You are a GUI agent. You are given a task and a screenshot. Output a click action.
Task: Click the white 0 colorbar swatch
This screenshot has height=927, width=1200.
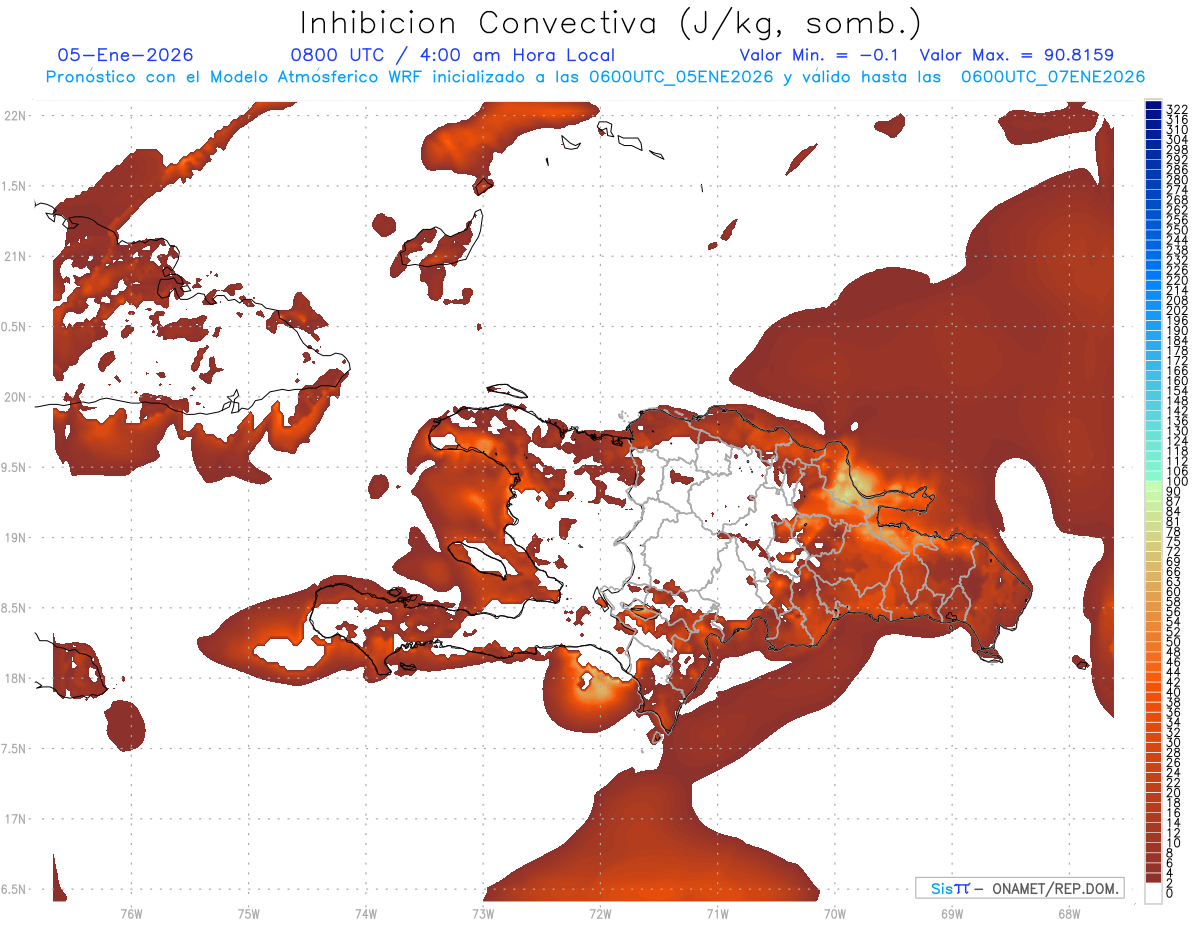1153,894
